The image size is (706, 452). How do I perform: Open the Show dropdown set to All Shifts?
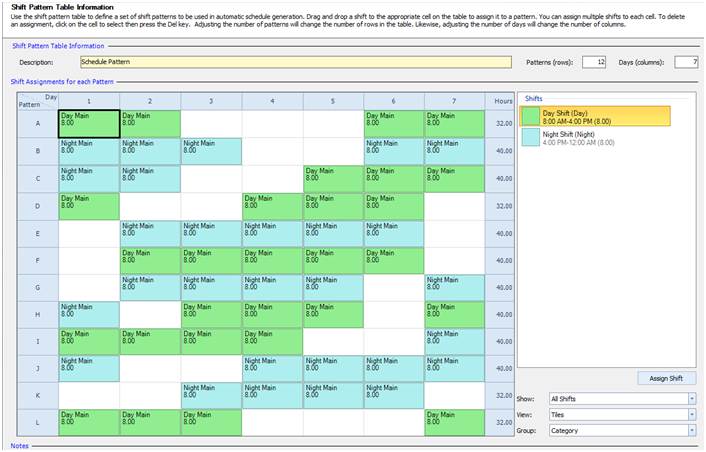622,399
